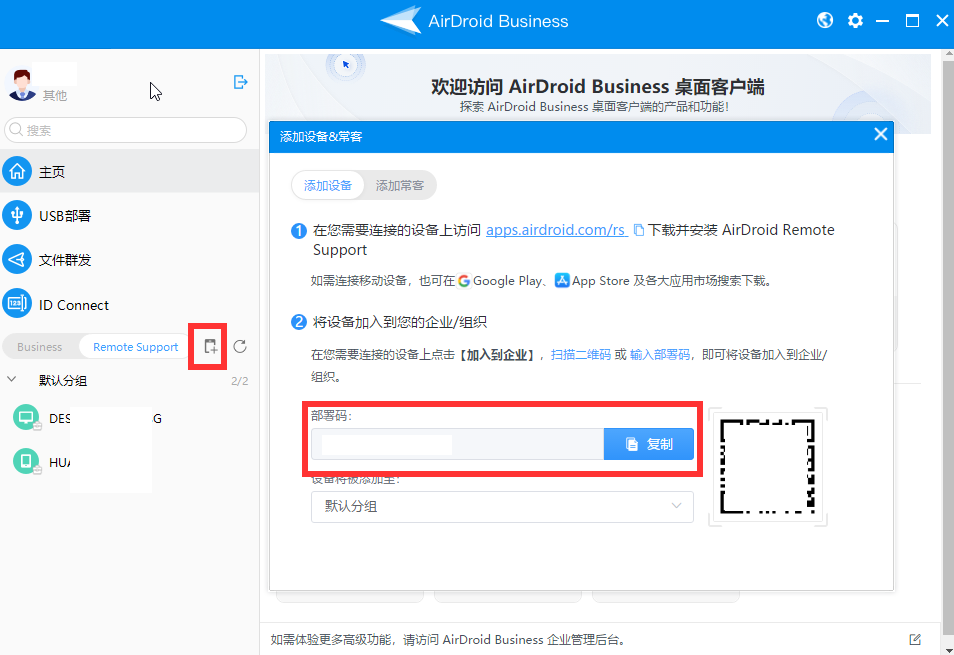Image resolution: width=954 pixels, height=655 pixels.
Task: Click the 部署码 code field
Action: point(458,444)
